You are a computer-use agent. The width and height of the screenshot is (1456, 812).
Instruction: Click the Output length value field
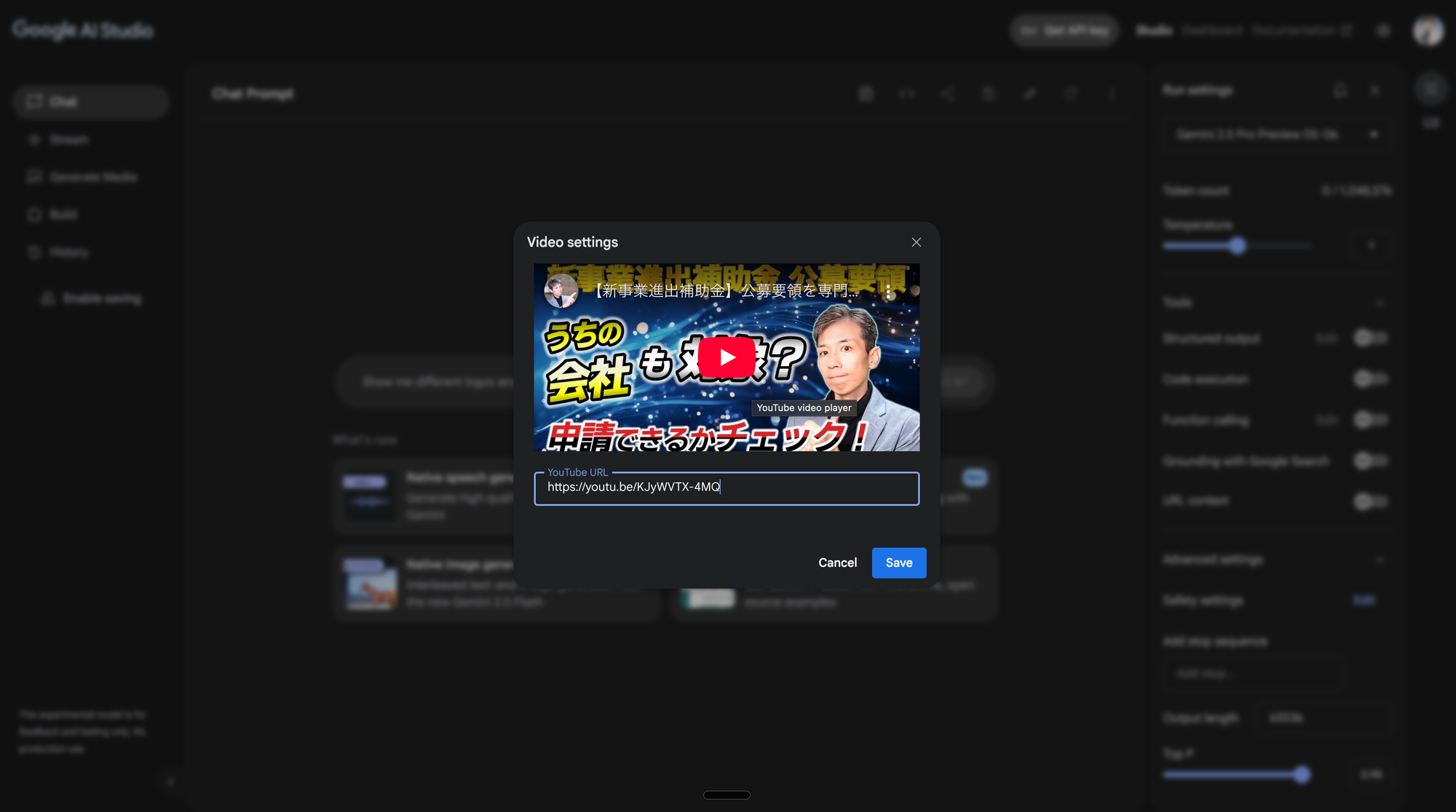(x=1325, y=718)
